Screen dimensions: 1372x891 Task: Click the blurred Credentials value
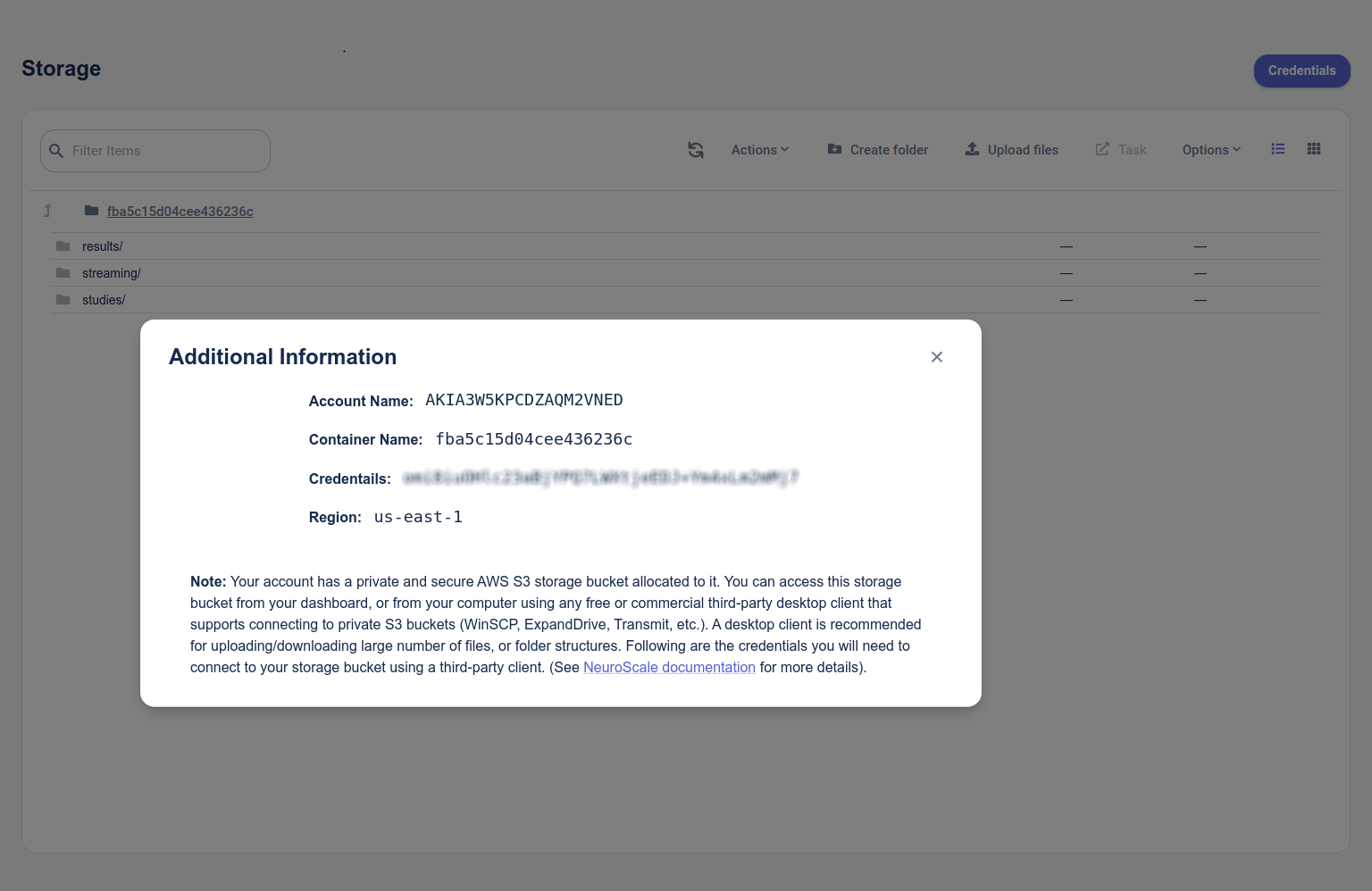point(600,478)
